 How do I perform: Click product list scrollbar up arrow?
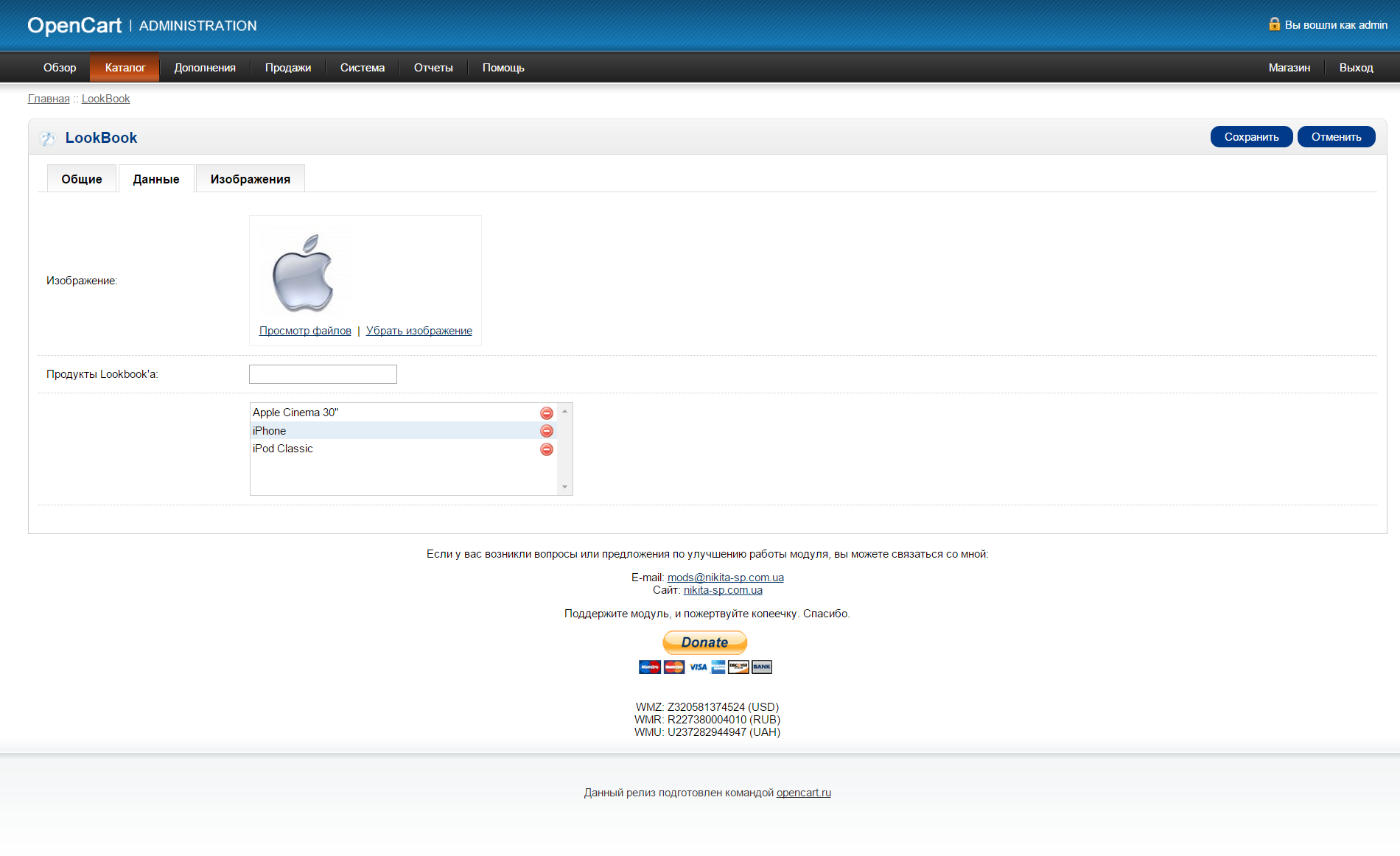pos(565,411)
